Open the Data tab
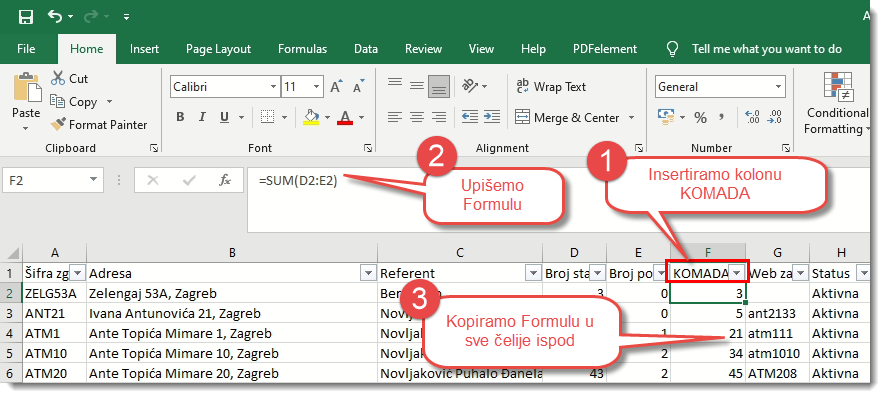Screen dimensions: 885x398 [366, 49]
